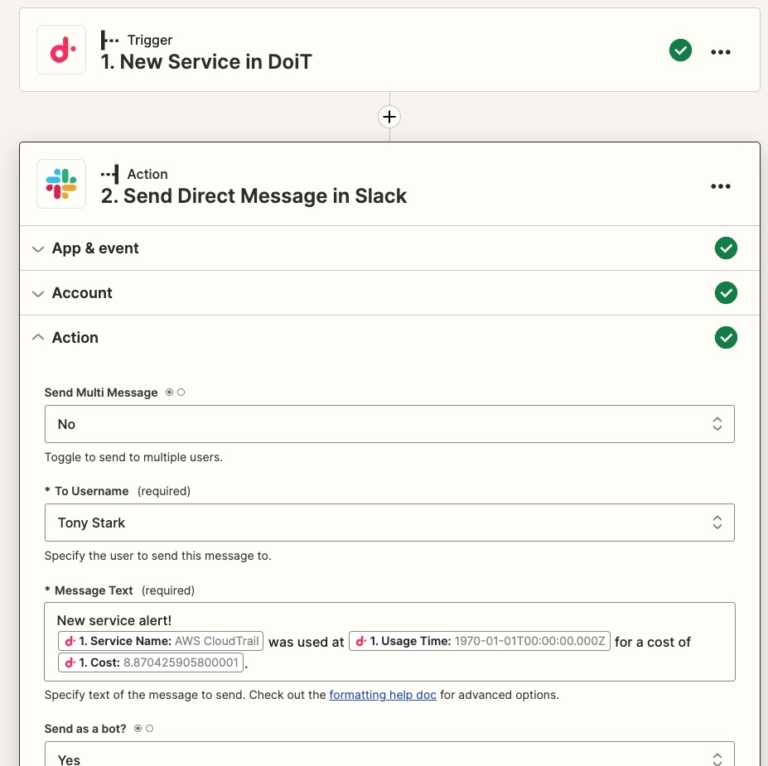Click the New Service in DoiT step title
This screenshot has width=768, height=766.
point(206,62)
